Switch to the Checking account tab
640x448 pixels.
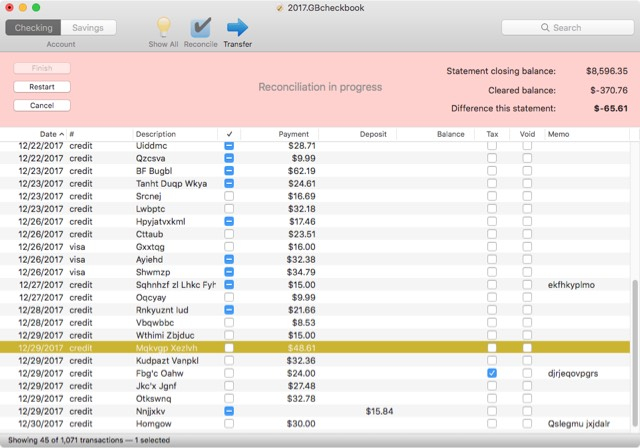click(x=33, y=28)
